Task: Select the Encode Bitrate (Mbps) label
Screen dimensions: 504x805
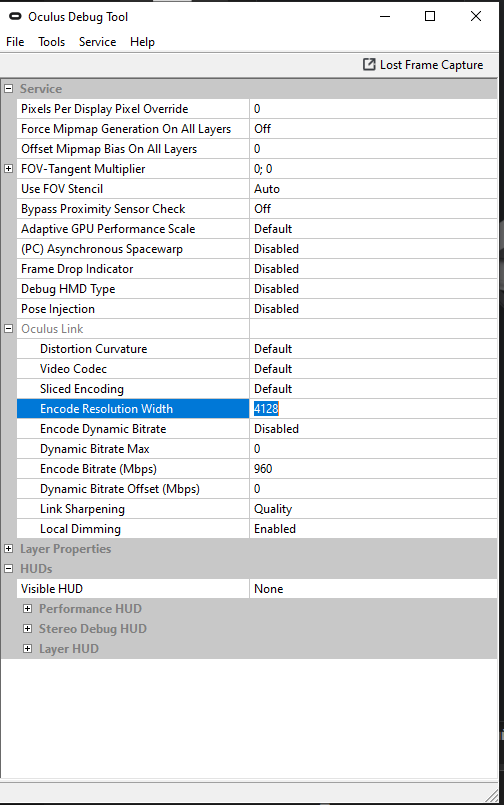Action: click(99, 469)
